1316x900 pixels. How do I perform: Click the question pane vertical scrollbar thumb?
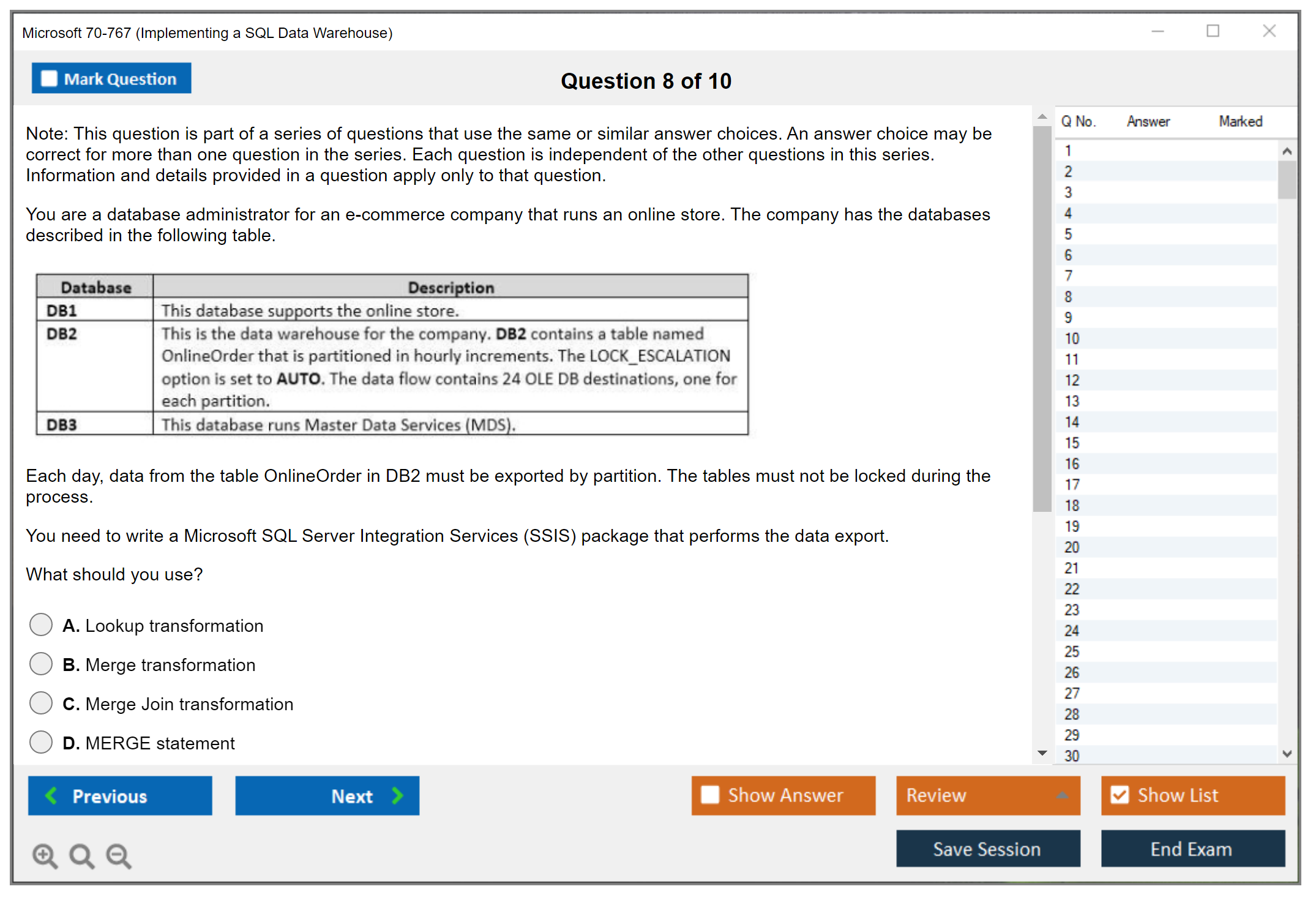coord(1042,318)
